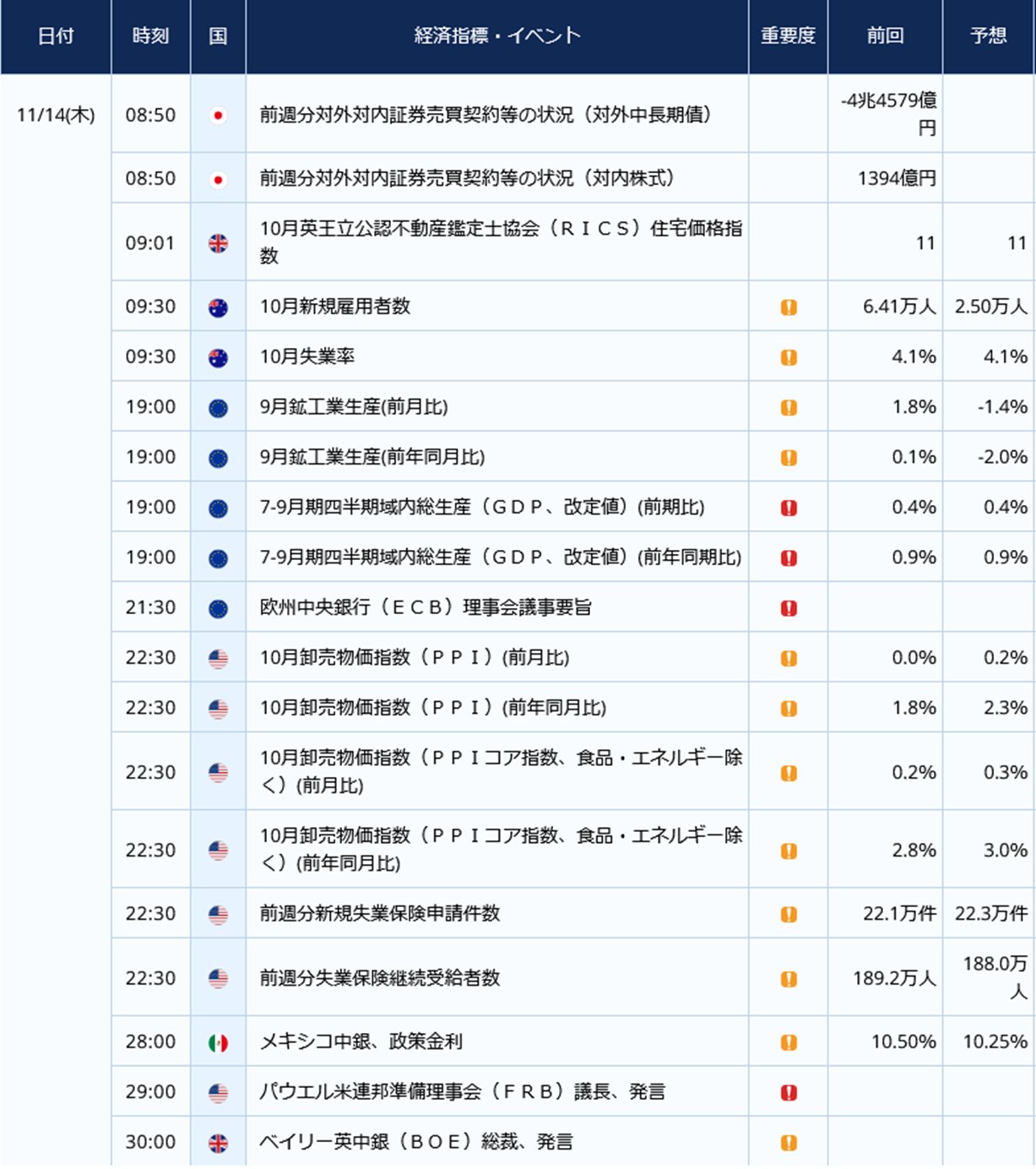1036x1169 pixels.
Task: Click the 国 column header
Action: click(218, 35)
